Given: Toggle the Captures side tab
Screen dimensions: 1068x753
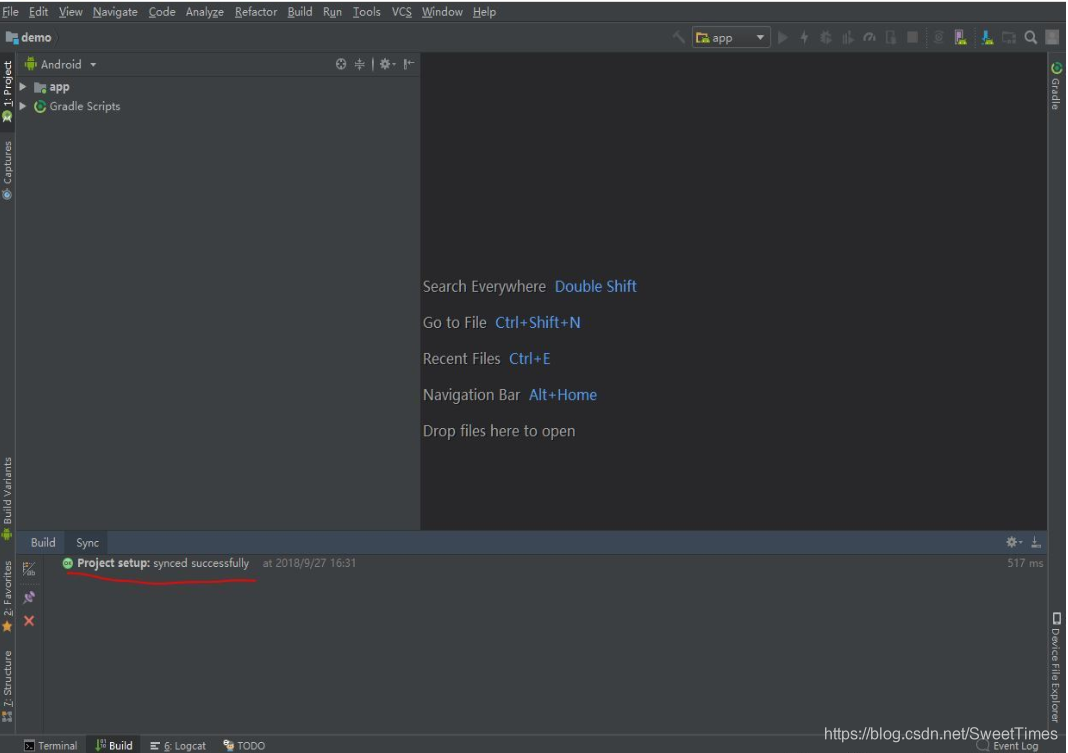Looking at the screenshot, I should pos(7,170).
